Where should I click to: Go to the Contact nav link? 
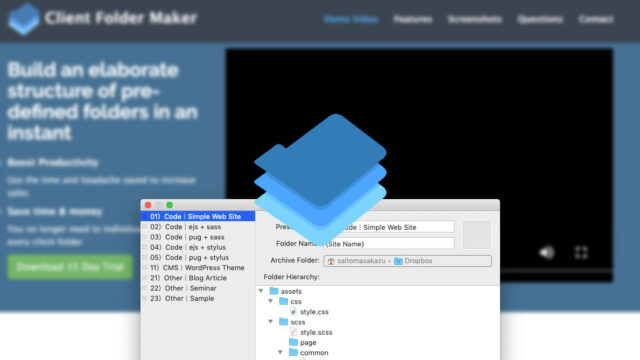point(596,19)
